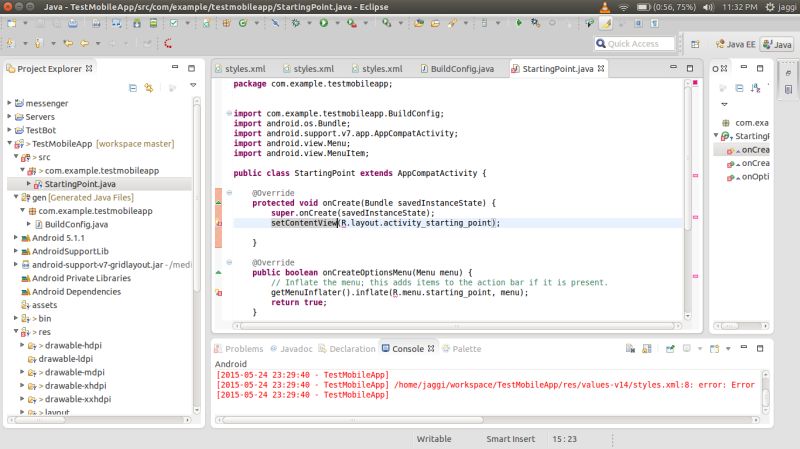This screenshot has height=449, width=800.
Task: Click the New Java Class green C icon
Action: [243, 23]
